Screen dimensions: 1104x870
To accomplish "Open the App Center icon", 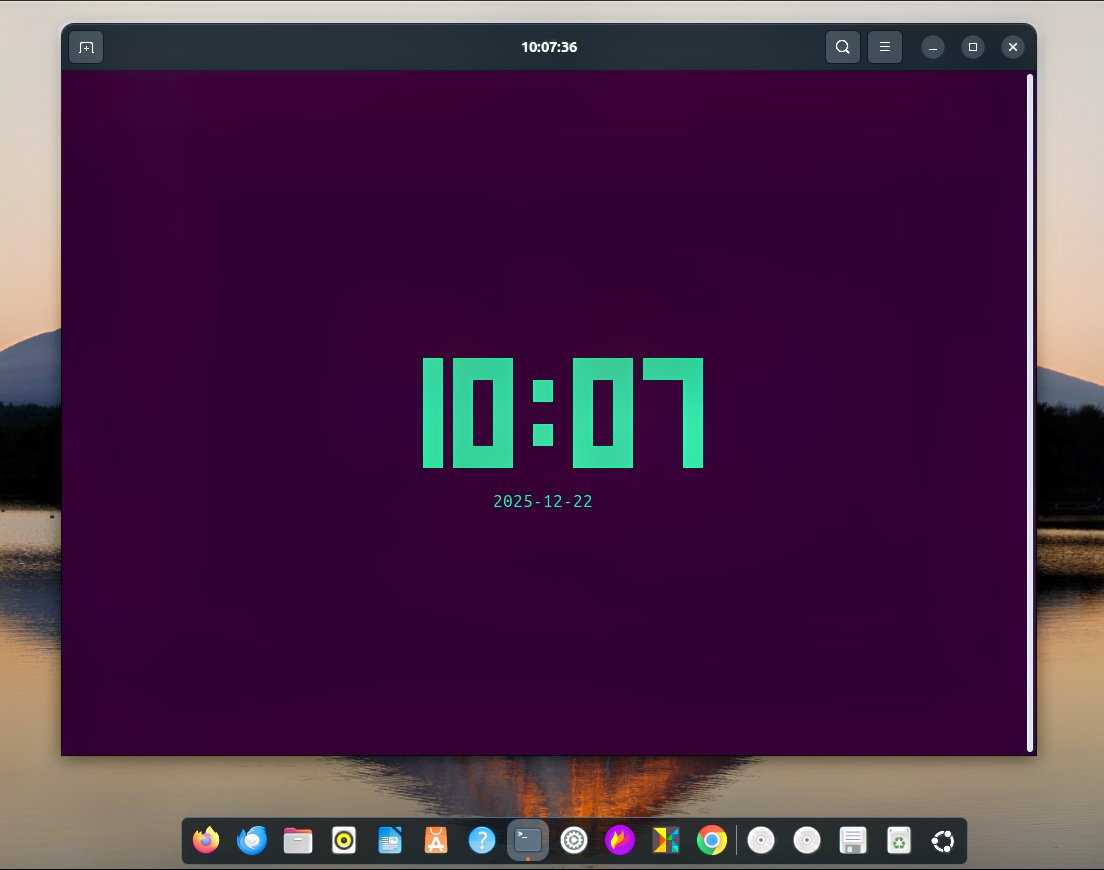I will point(436,840).
